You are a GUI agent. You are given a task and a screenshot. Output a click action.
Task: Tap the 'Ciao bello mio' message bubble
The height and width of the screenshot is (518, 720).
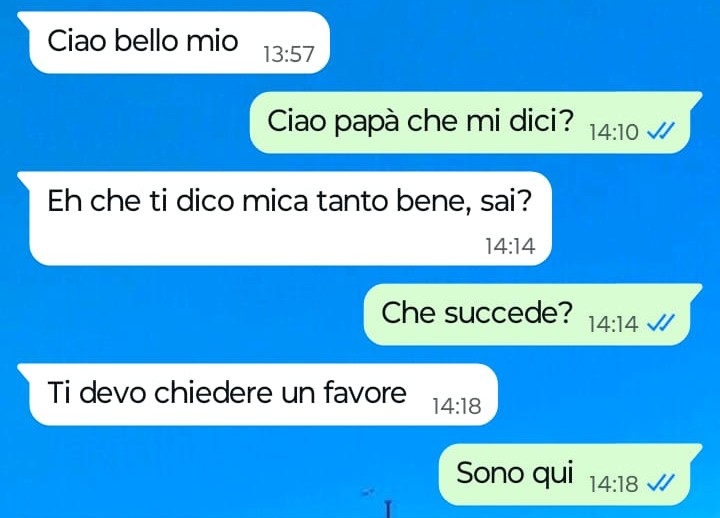[174, 42]
